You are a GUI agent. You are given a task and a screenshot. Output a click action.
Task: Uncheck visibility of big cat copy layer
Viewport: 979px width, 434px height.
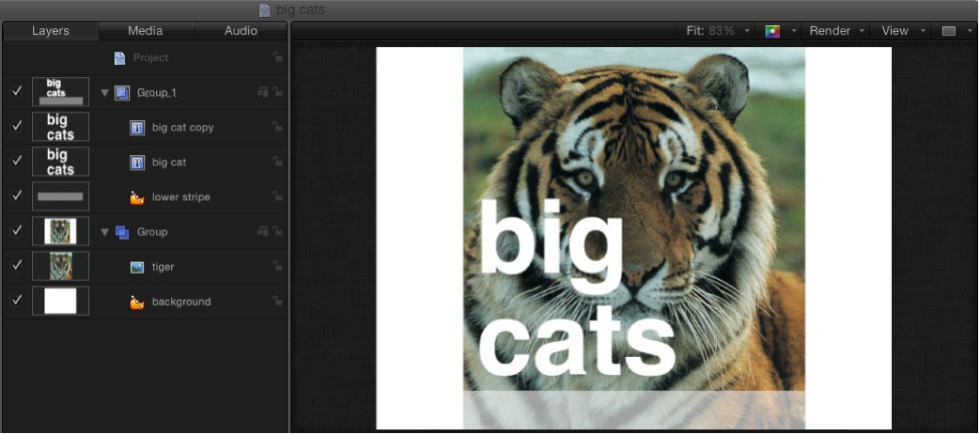tap(17, 127)
